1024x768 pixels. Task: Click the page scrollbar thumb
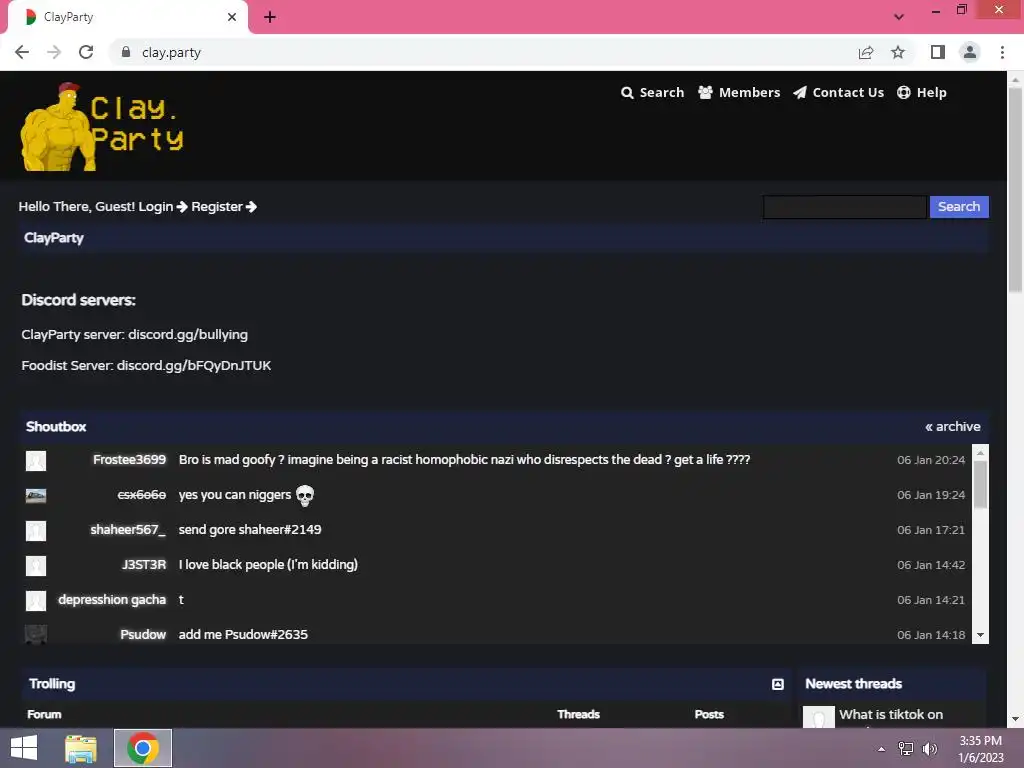click(x=1015, y=189)
